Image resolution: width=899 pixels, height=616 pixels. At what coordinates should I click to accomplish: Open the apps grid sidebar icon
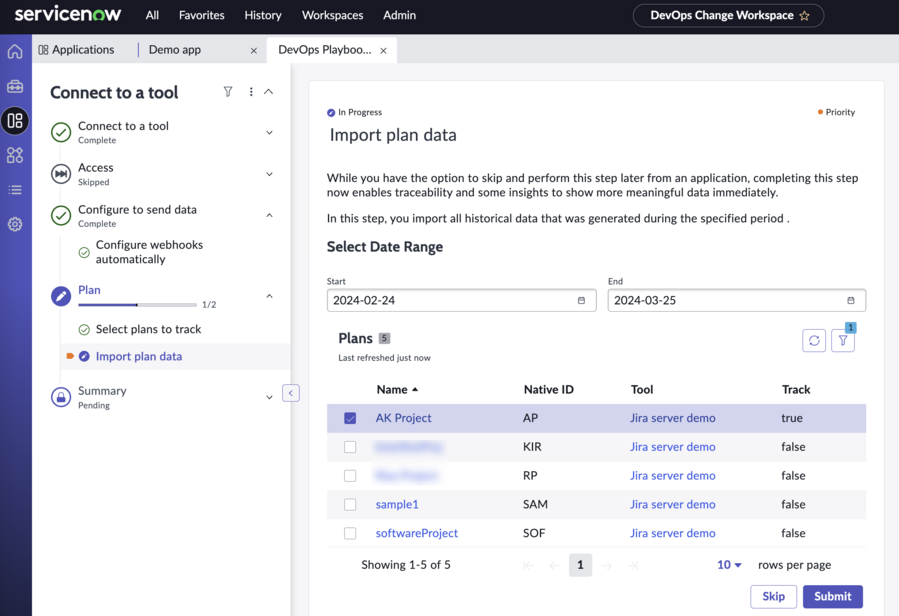[x=15, y=155]
